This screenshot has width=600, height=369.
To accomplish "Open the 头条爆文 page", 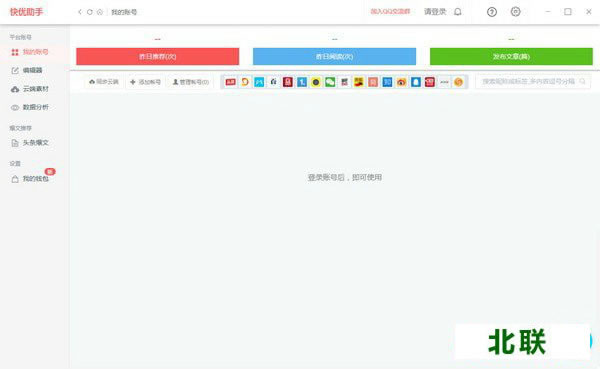I will [x=30, y=143].
